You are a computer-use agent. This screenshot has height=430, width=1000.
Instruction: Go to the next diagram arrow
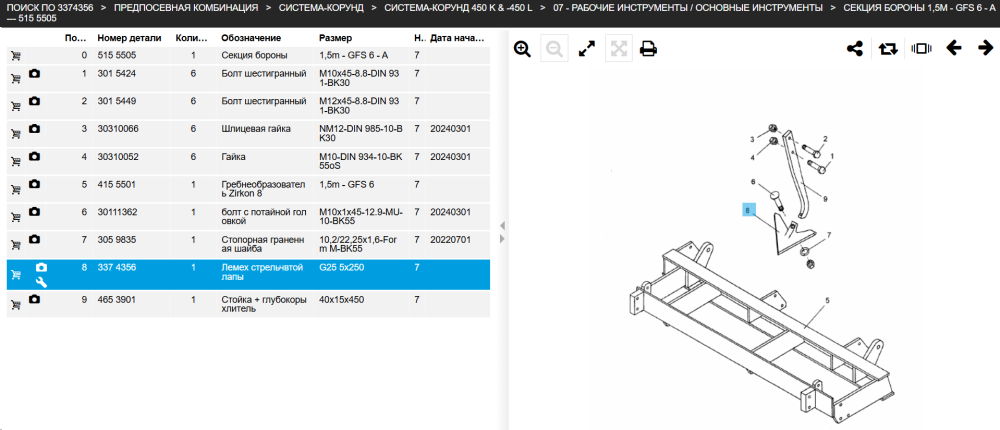coord(985,48)
